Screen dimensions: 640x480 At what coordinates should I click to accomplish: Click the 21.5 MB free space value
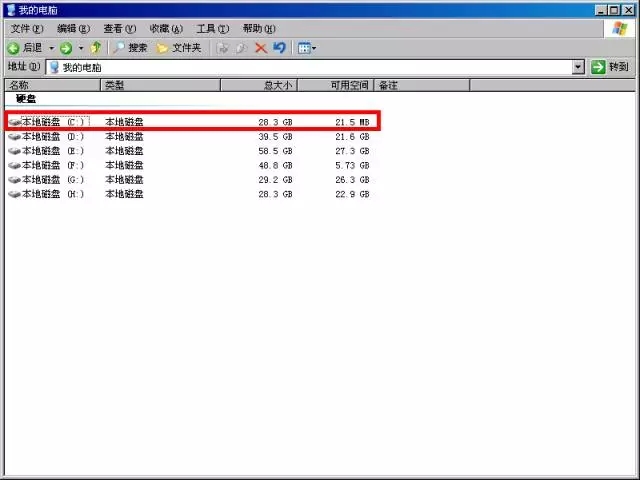point(352,122)
